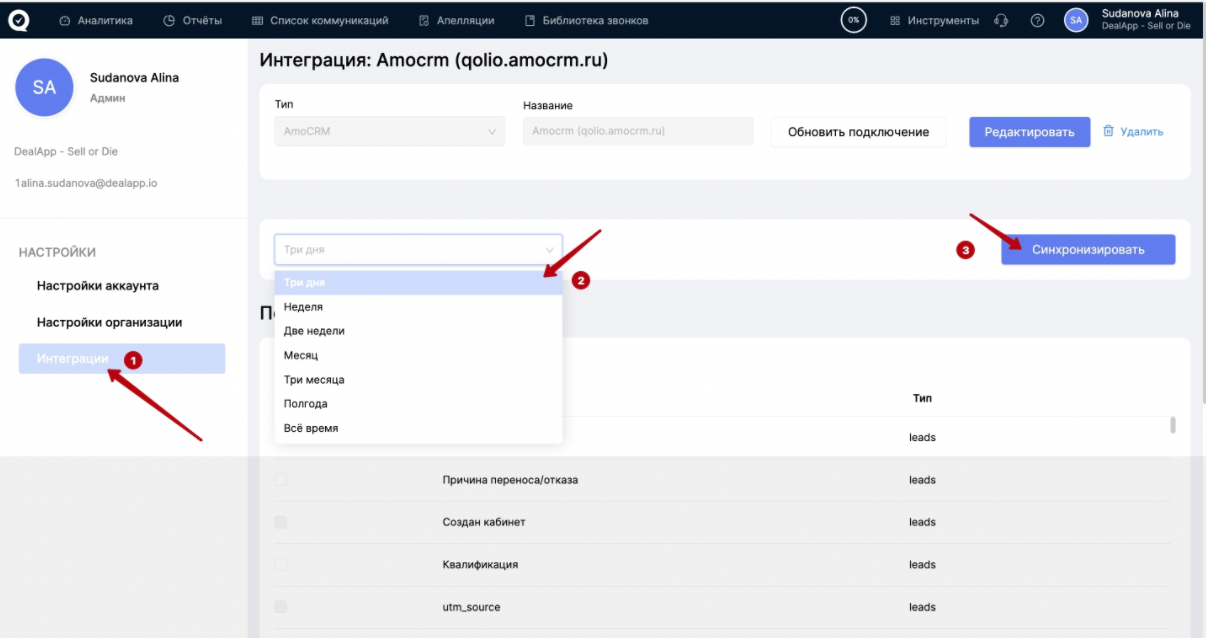1206x638 pixels.
Task: Tick the checkbox for Причина переноса/отказа
Action: (x=280, y=480)
